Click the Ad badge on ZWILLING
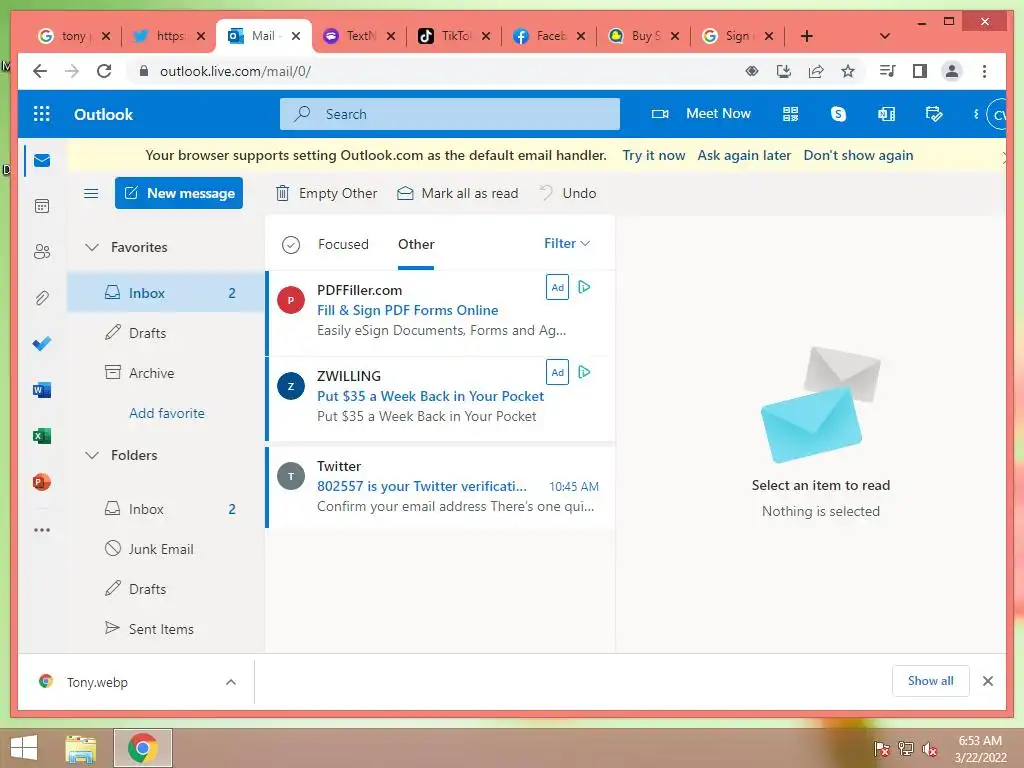 (557, 372)
